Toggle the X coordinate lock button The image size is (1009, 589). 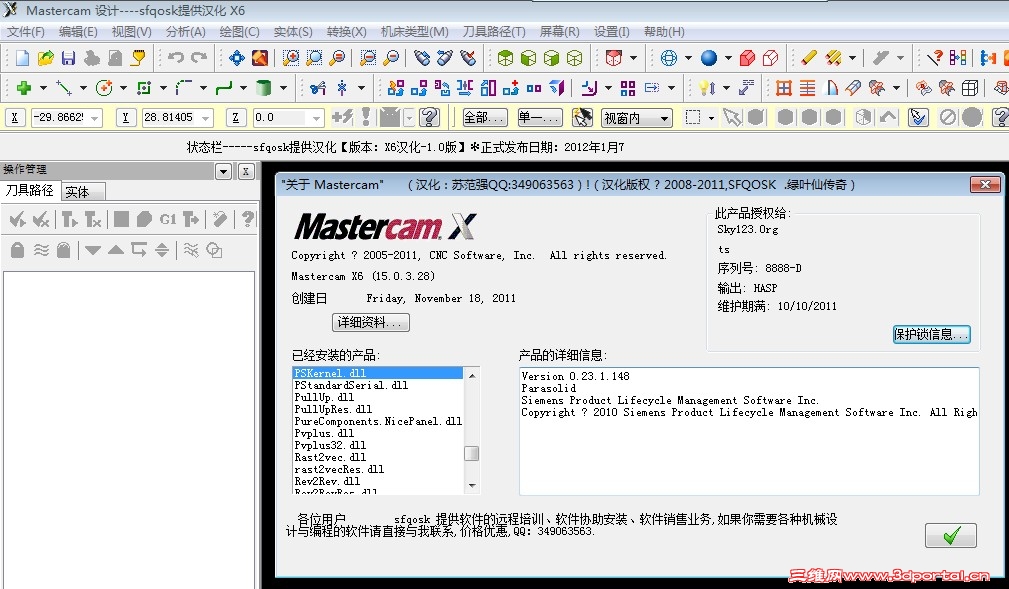pyautogui.click(x=15, y=117)
